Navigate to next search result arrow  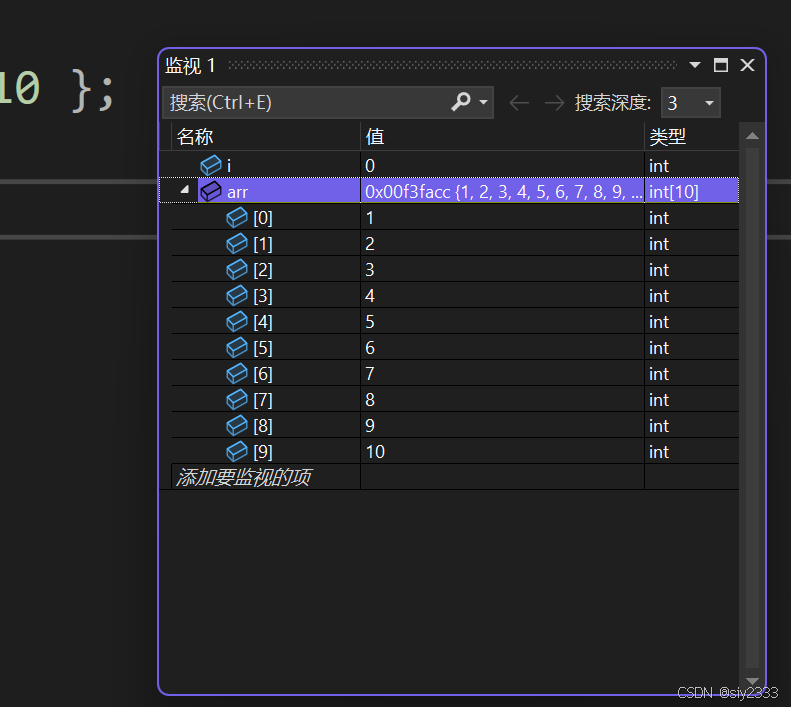[x=554, y=103]
